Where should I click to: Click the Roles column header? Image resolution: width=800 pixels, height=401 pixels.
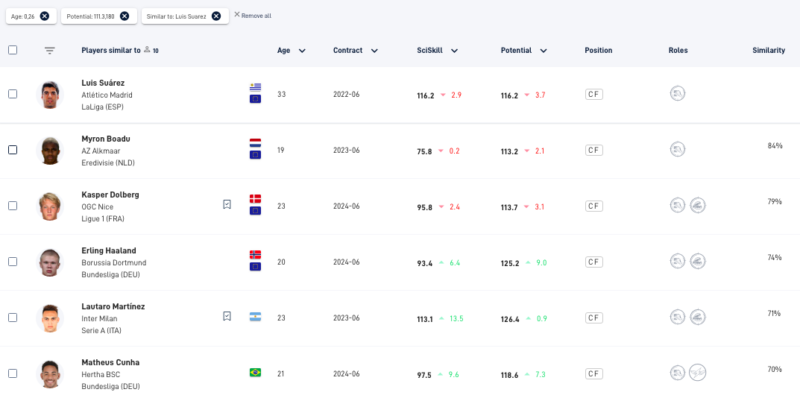[x=678, y=51]
